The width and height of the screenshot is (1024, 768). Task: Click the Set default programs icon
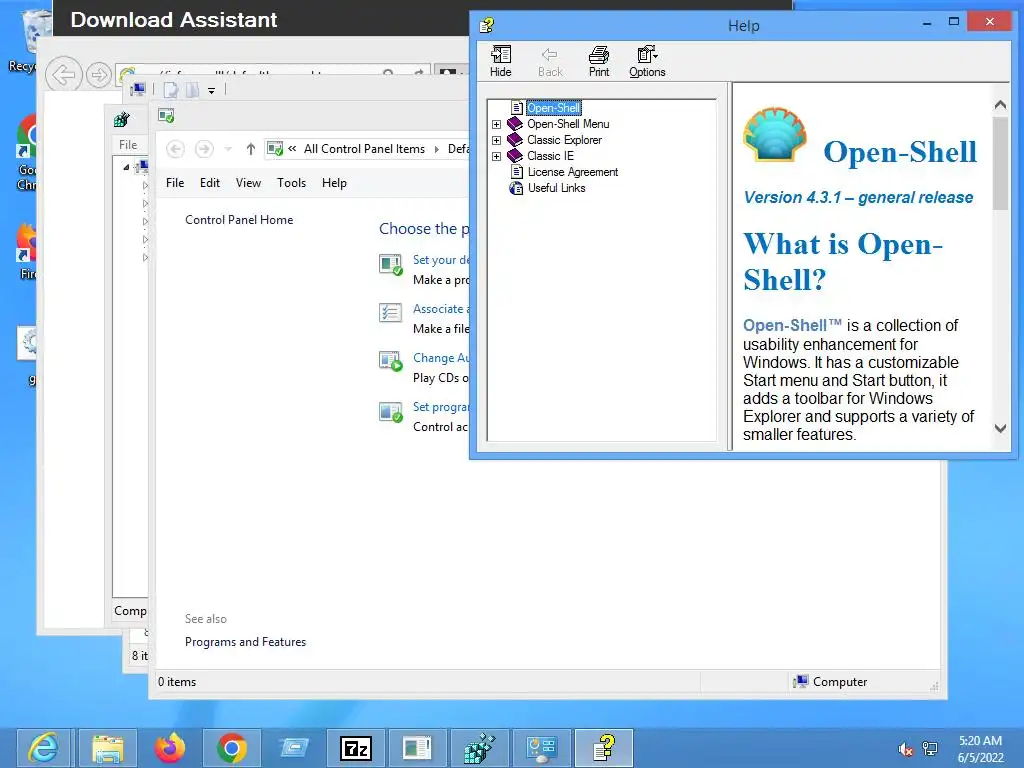pos(391,264)
